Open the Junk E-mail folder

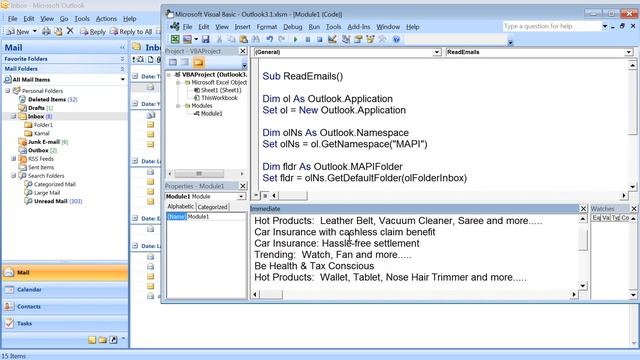click(44, 142)
